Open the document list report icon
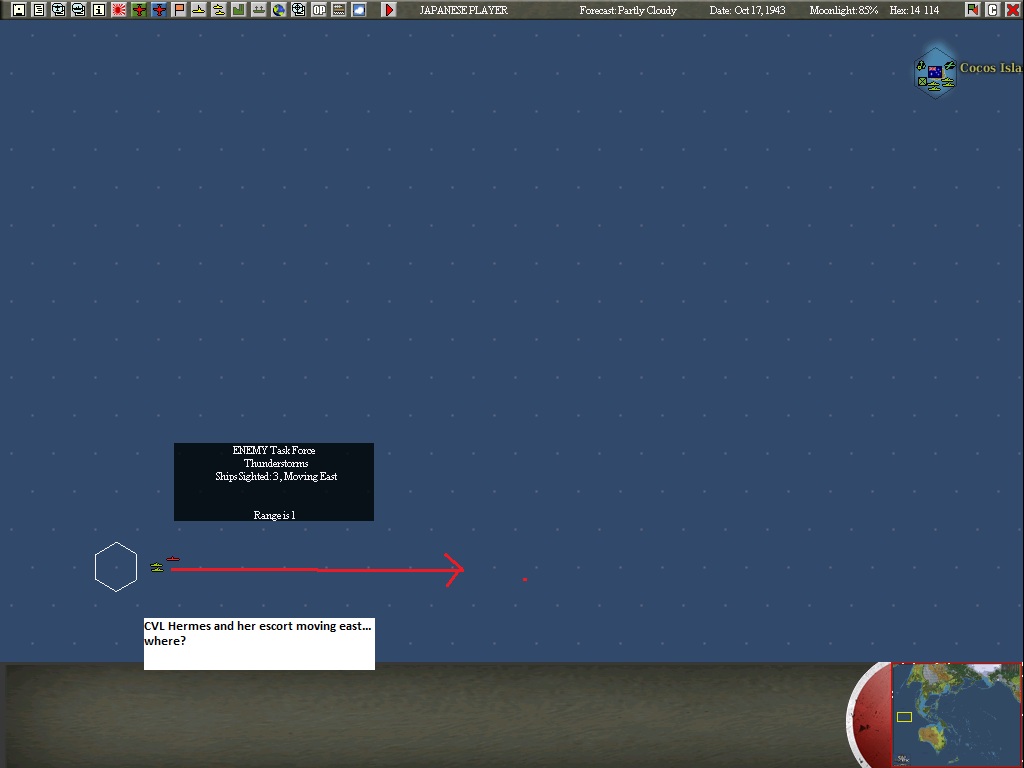Viewport: 1024px width, 768px height. coord(39,10)
